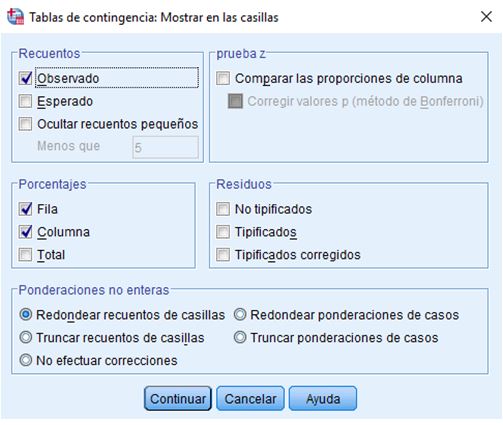This screenshot has height=425, width=503.
Task: Check Ocultar recuentos pequeños option
Action: point(26,124)
